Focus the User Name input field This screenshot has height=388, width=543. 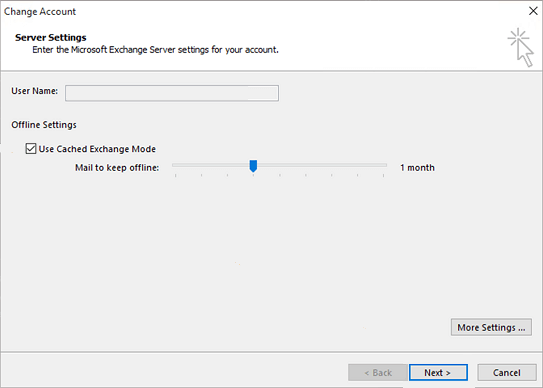[x=172, y=93]
